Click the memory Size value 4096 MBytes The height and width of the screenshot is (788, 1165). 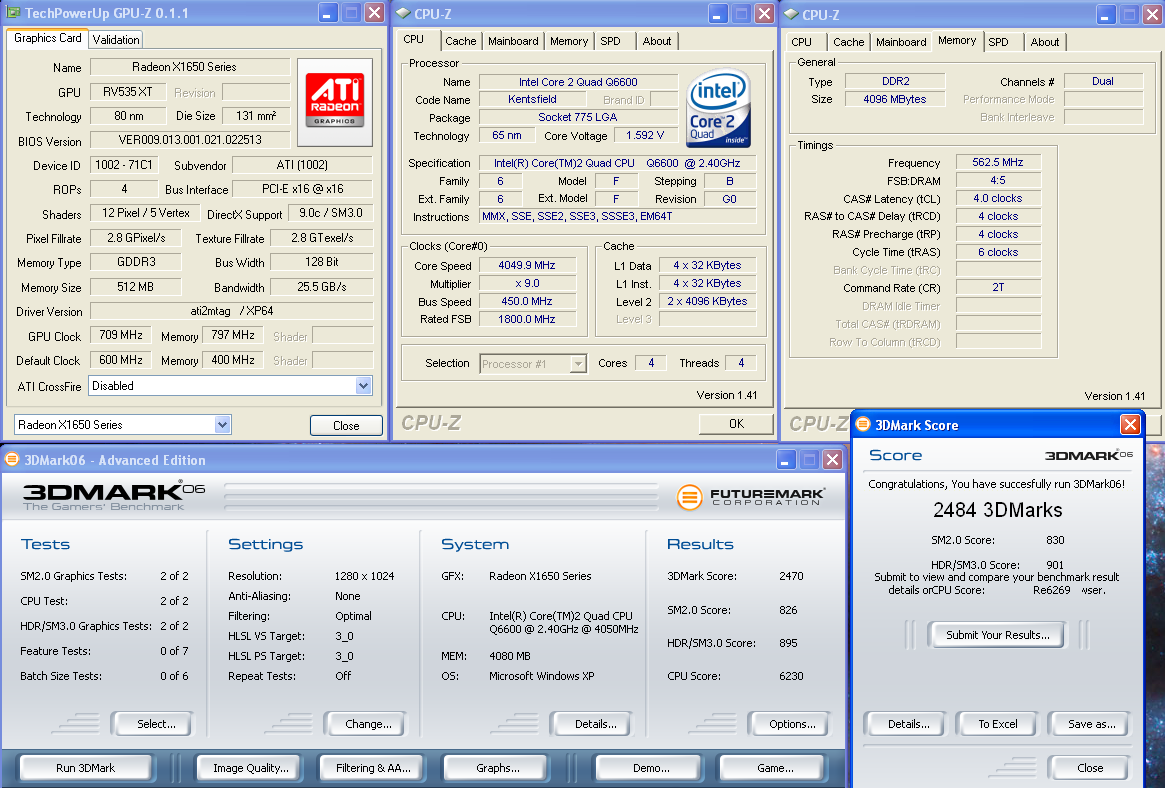pyautogui.click(x=895, y=99)
